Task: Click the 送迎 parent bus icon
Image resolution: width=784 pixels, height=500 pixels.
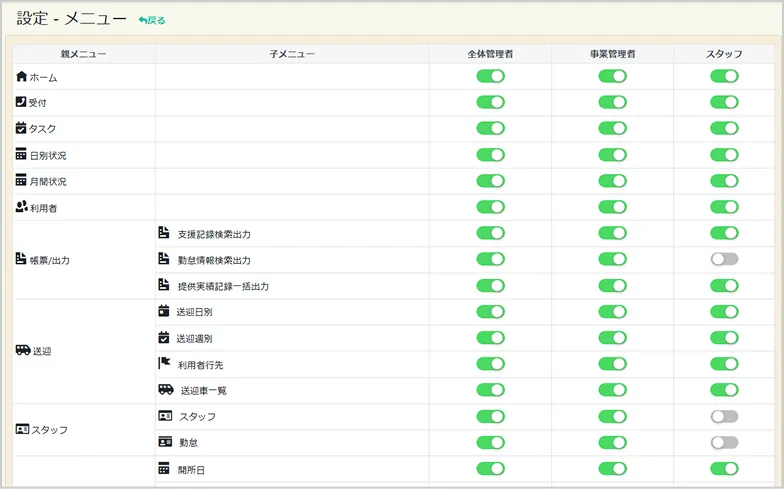Action: [x=23, y=350]
